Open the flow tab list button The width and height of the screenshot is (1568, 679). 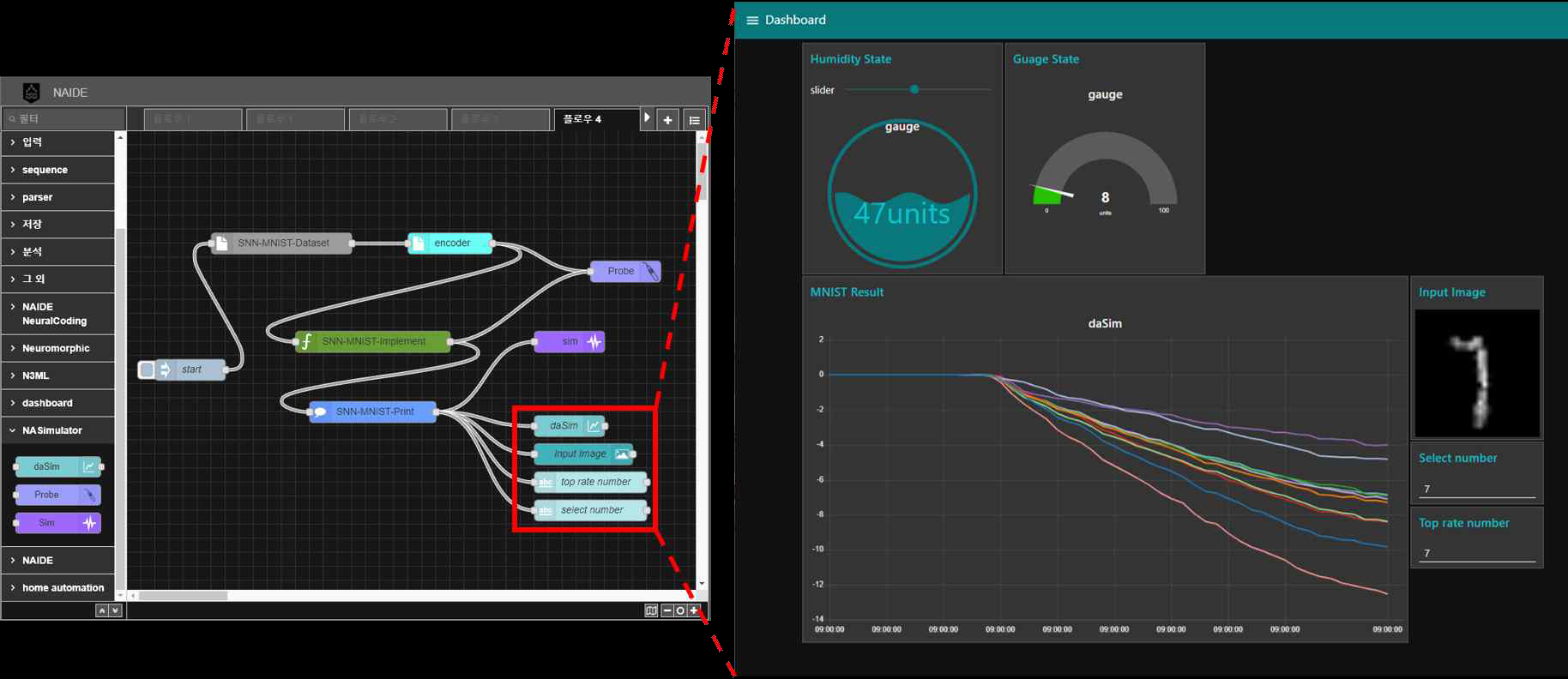coord(695,120)
